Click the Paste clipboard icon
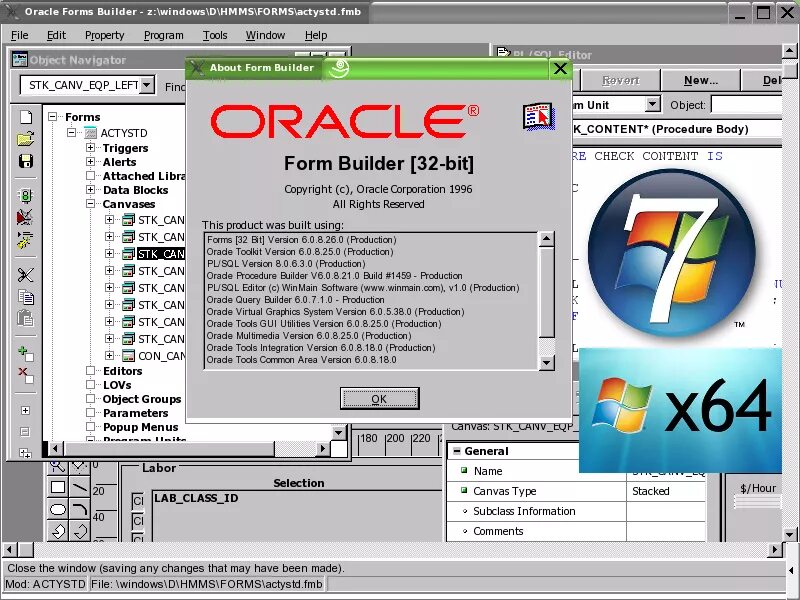 coord(25,318)
